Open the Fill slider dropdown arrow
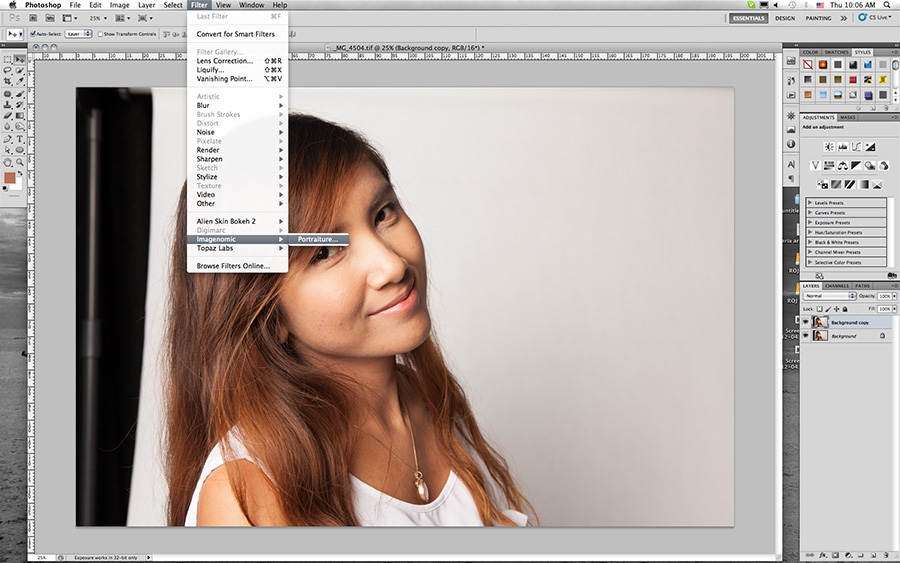This screenshot has height=563, width=900. (894, 309)
